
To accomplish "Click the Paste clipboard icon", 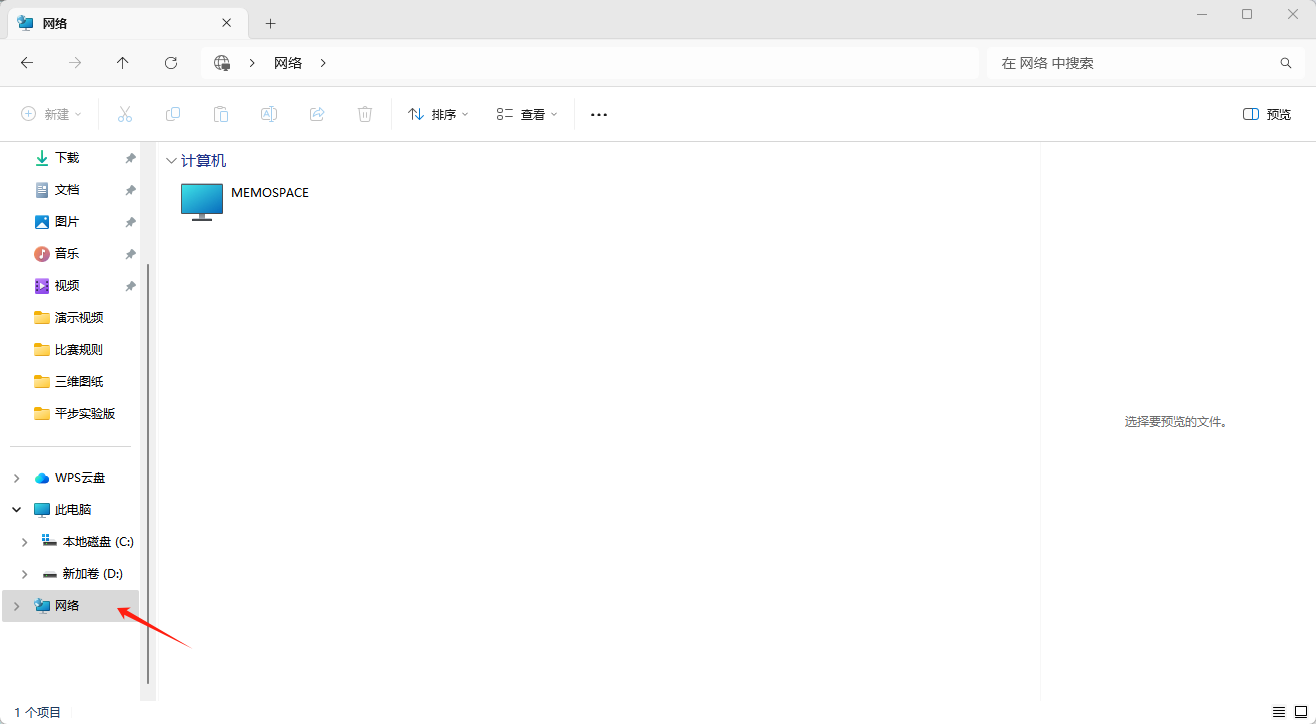I will (221, 114).
